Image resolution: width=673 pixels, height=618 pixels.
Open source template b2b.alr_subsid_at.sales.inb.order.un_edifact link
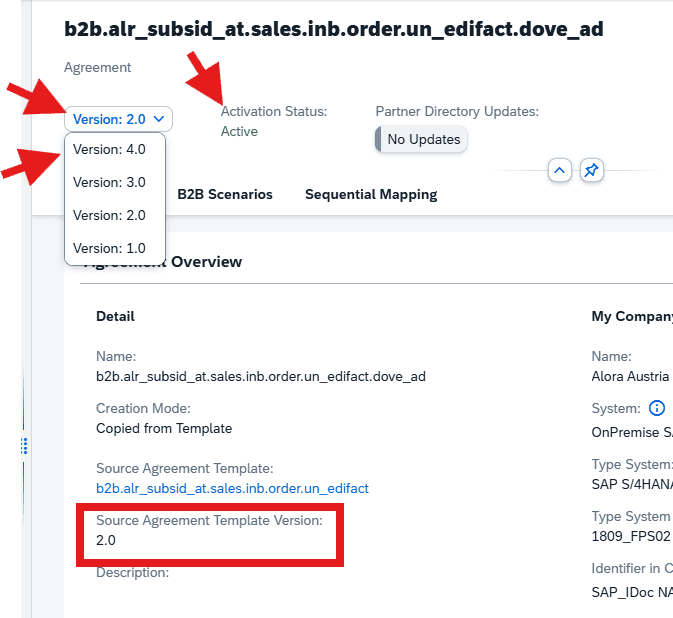point(232,488)
